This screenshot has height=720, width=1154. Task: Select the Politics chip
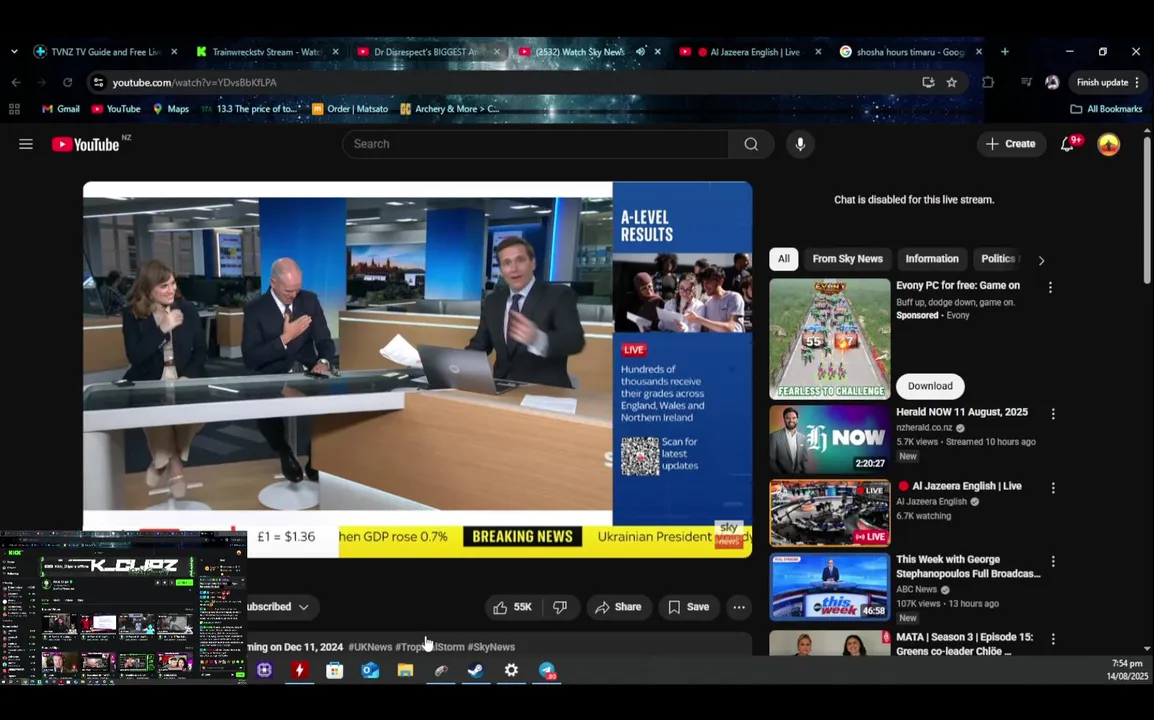point(998,259)
